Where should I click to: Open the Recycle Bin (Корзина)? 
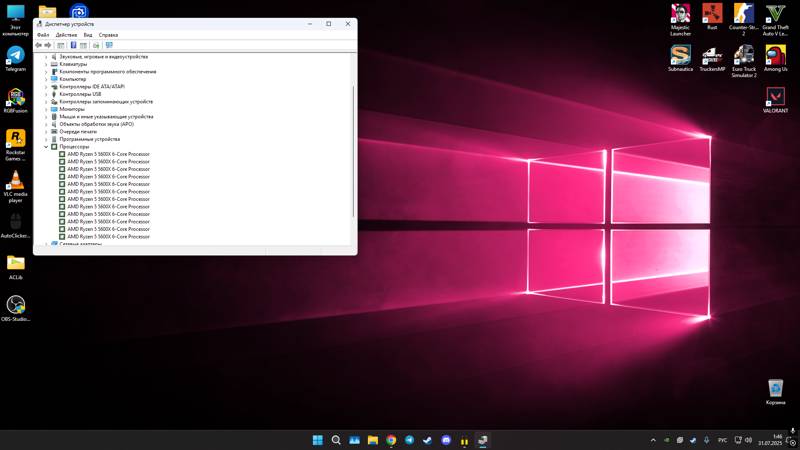tap(775, 388)
